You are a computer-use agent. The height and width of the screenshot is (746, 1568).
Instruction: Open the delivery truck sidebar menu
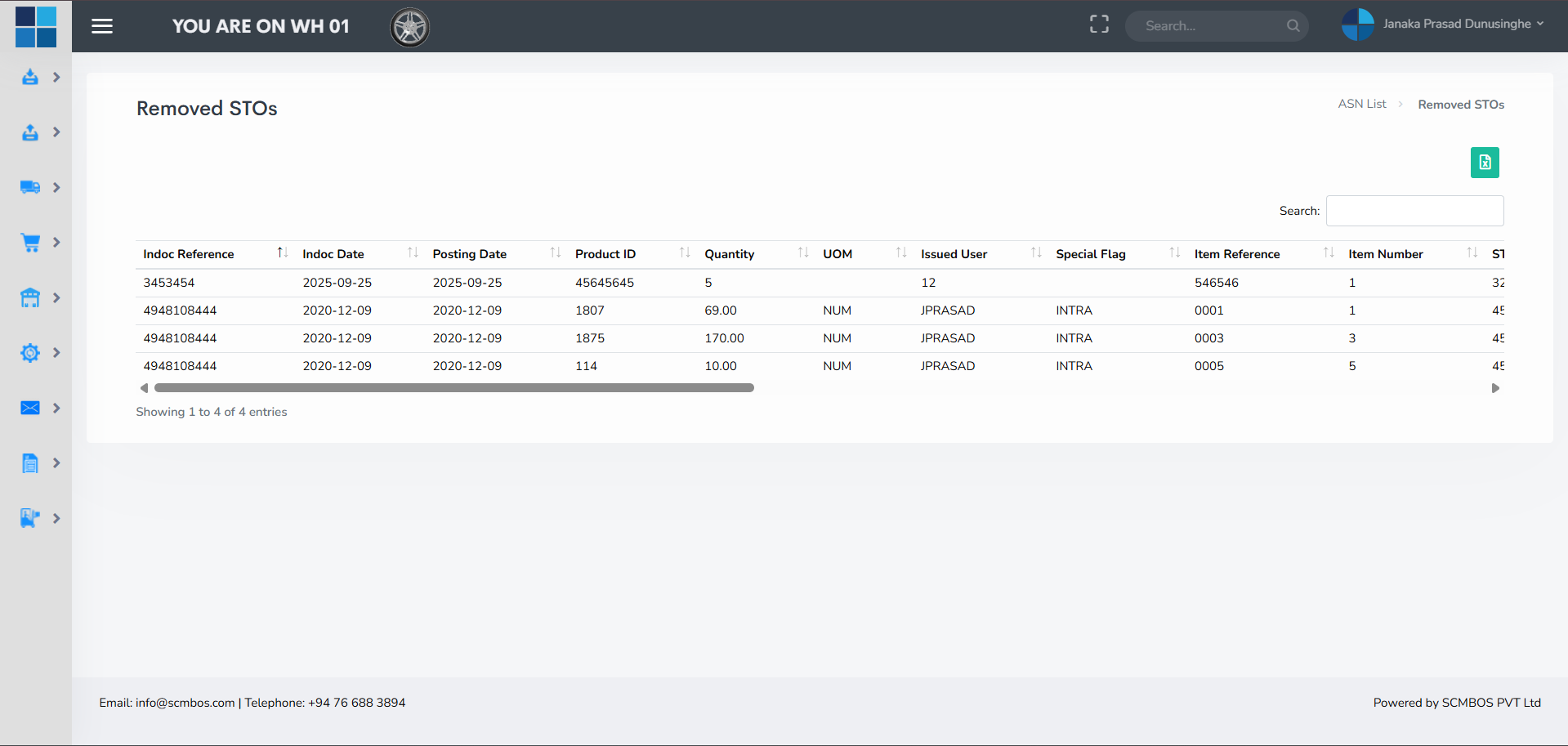click(30, 187)
